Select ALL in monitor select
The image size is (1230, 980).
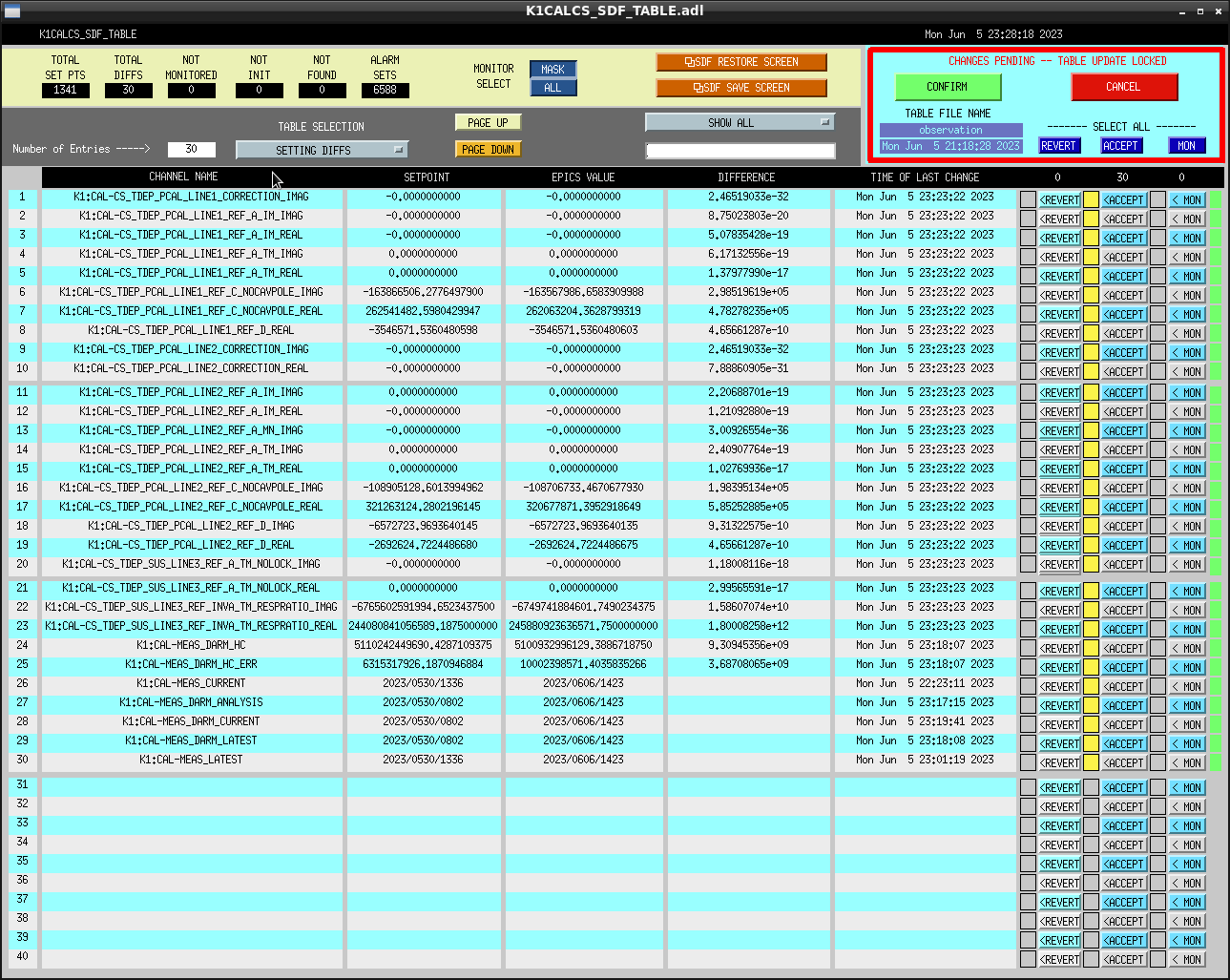point(552,88)
